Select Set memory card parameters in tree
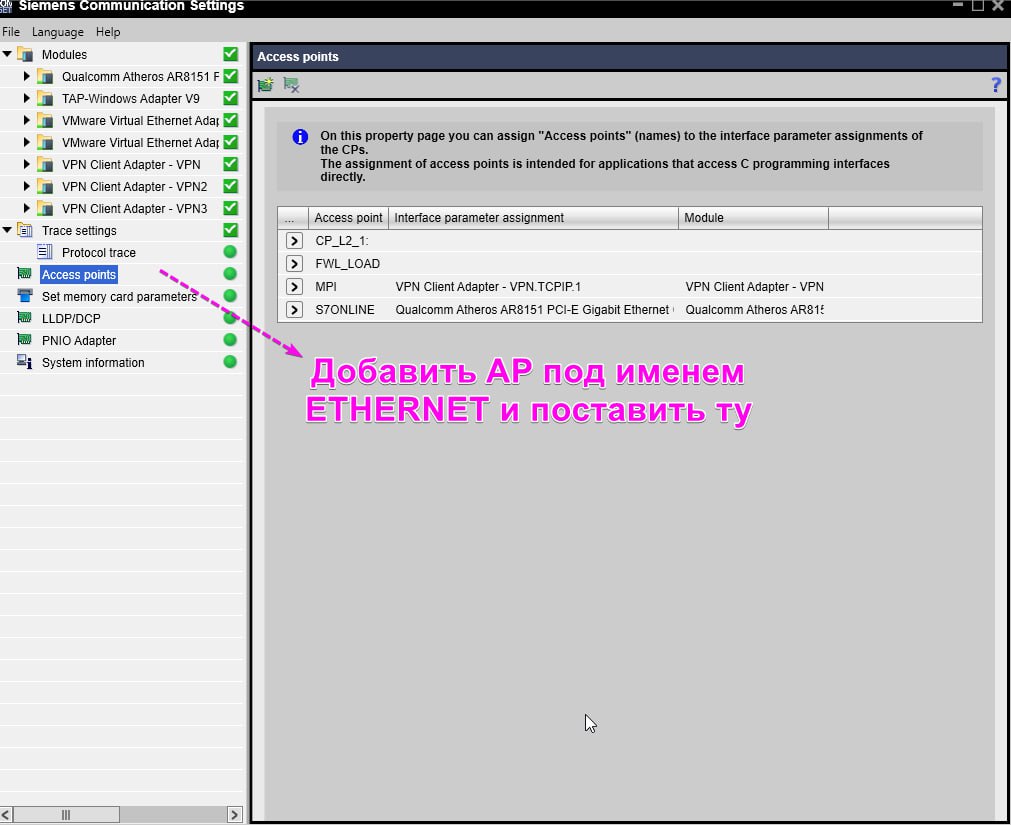The height and width of the screenshot is (825, 1011). 119,296
